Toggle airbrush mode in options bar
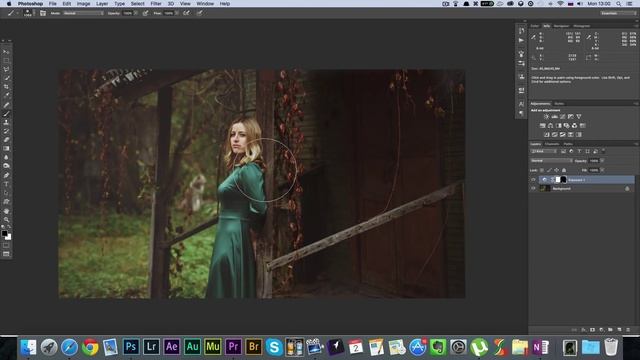Image resolution: width=640 pixels, height=360 pixels. [186, 13]
